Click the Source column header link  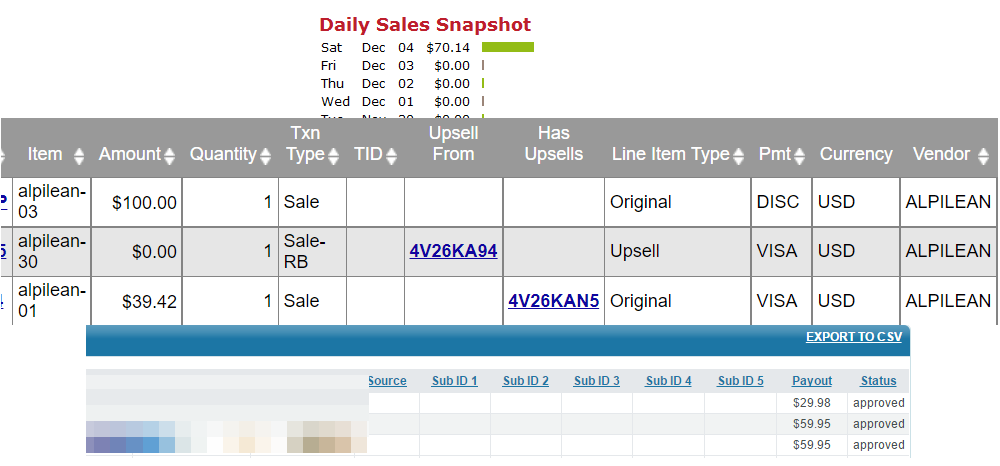click(x=387, y=381)
